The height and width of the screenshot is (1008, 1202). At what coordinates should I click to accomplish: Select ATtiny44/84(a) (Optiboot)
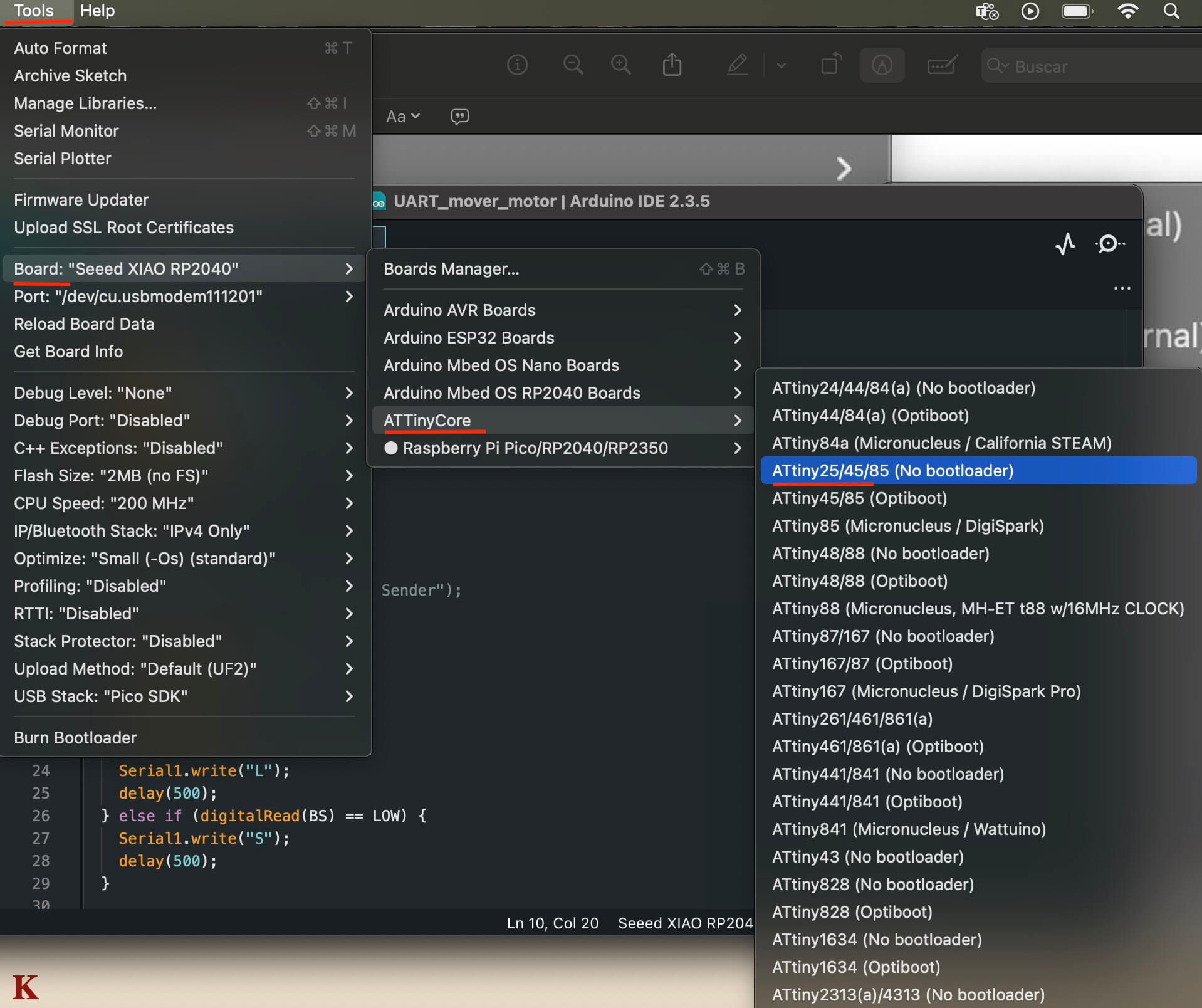point(978,416)
